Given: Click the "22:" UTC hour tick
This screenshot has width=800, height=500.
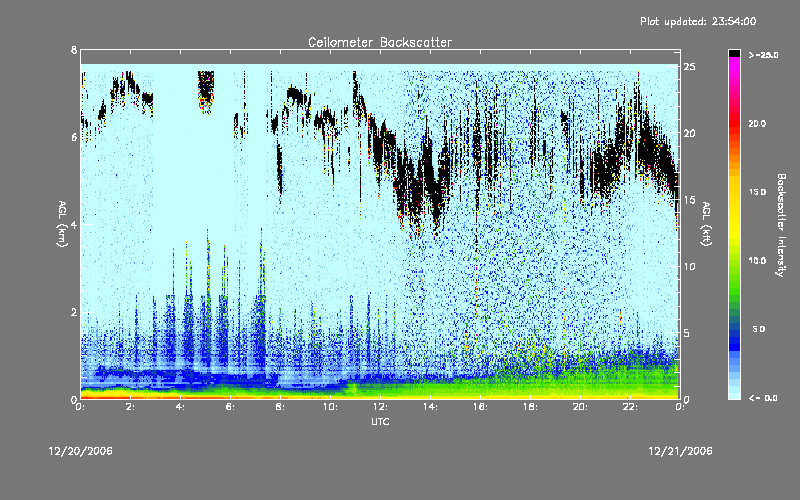Looking at the screenshot, I should pyautogui.click(x=631, y=407).
